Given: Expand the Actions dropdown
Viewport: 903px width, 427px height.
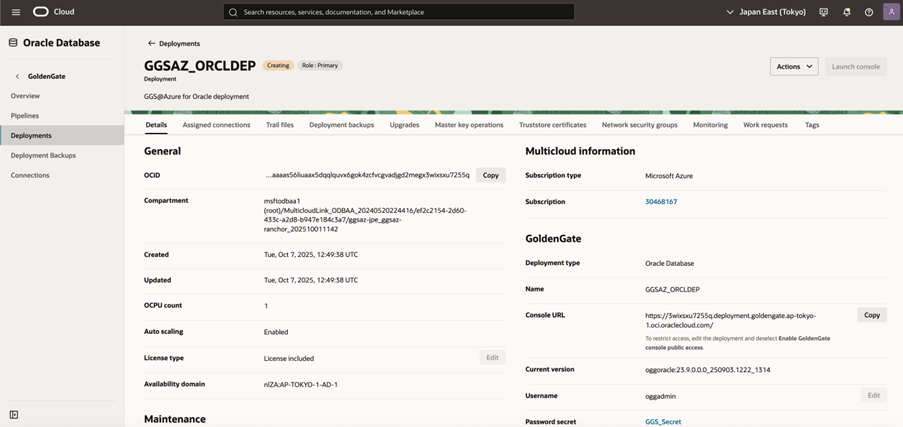Looking at the screenshot, I should point(794,66).
